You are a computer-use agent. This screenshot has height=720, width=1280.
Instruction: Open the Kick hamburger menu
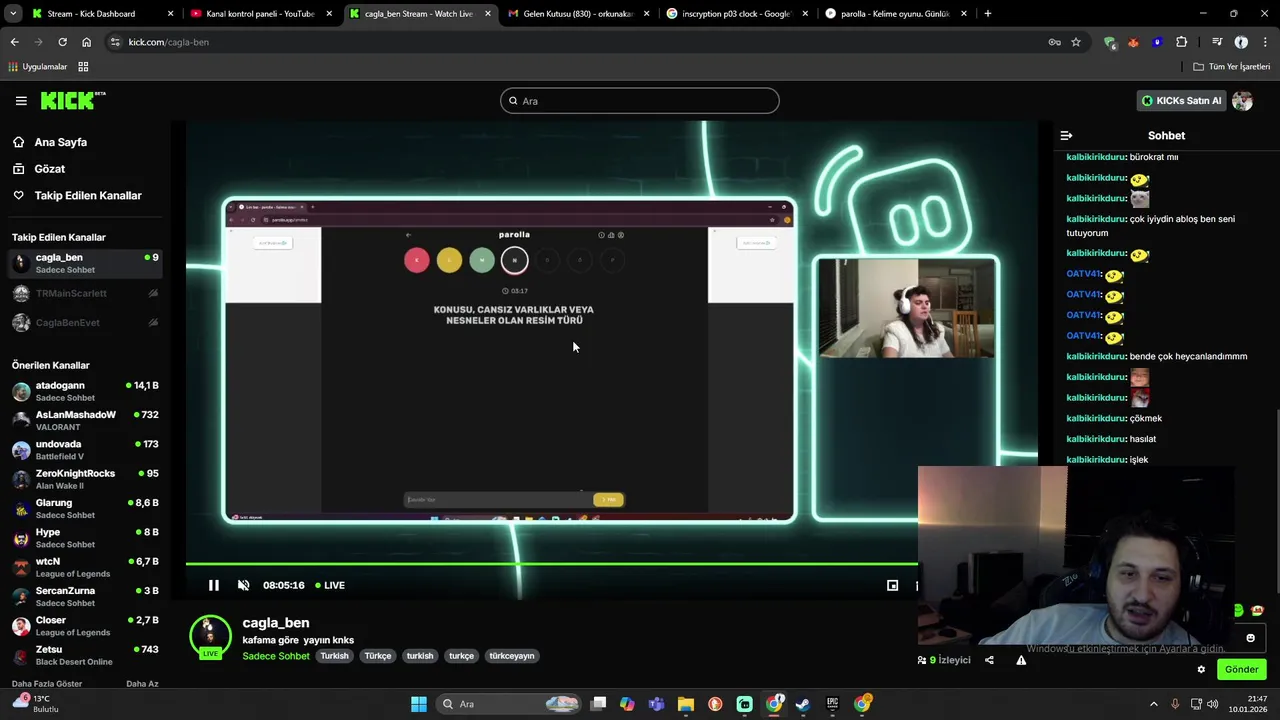(x=21, y=100)
